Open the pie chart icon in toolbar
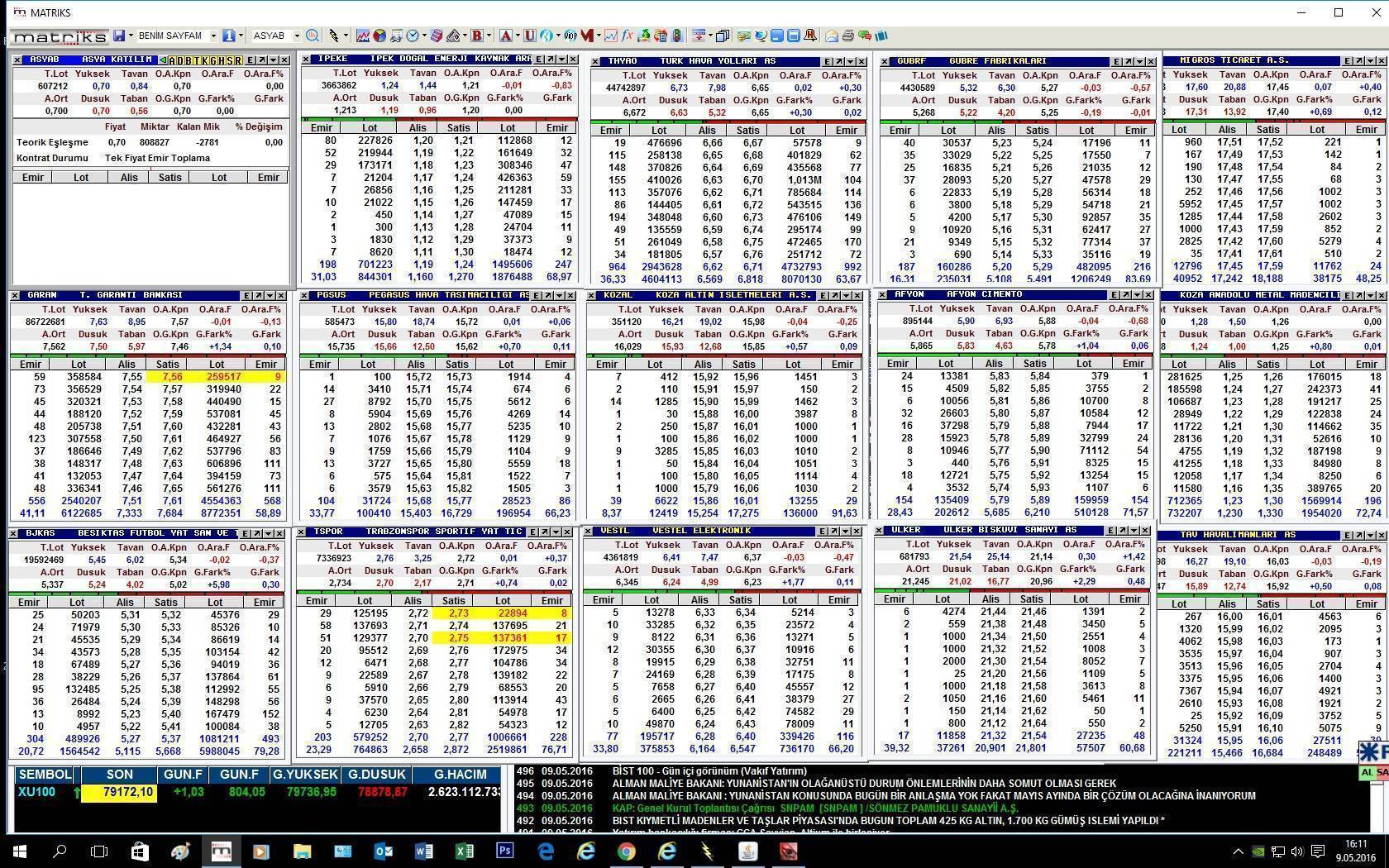 (x=379, y=36)
